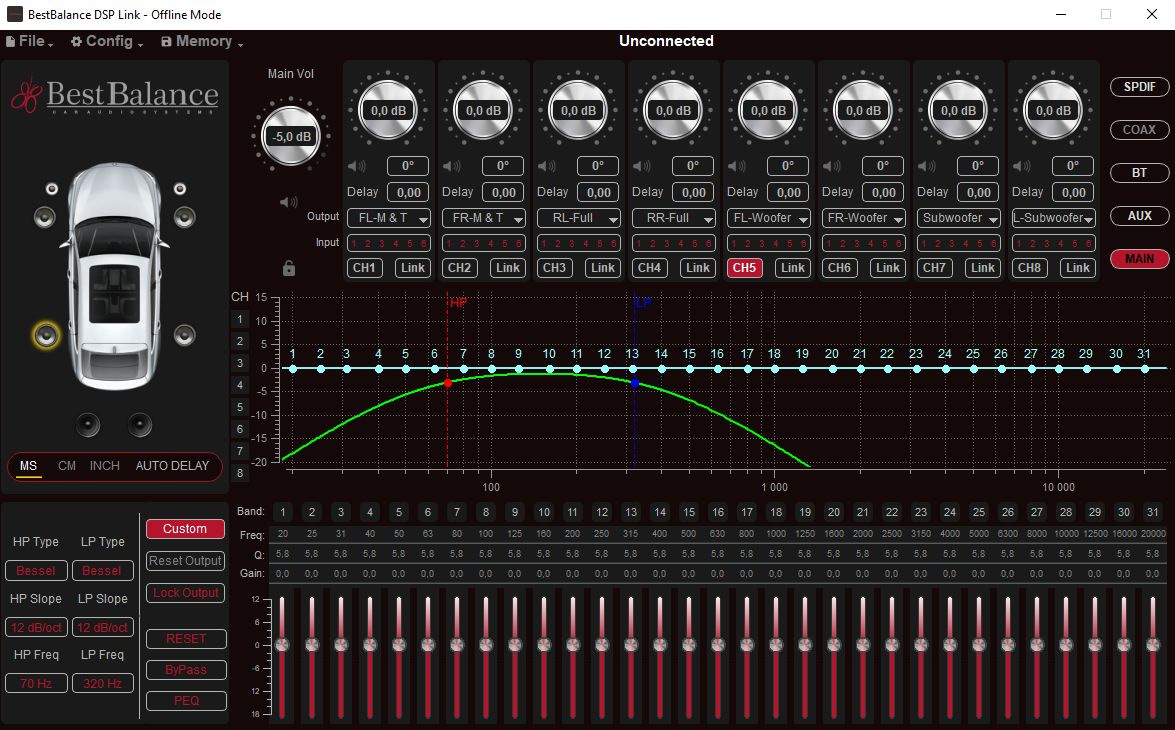Click the left subwoofer icon behind the car
This screenshot has width=1175, height=730.
[x=88, y=425]
